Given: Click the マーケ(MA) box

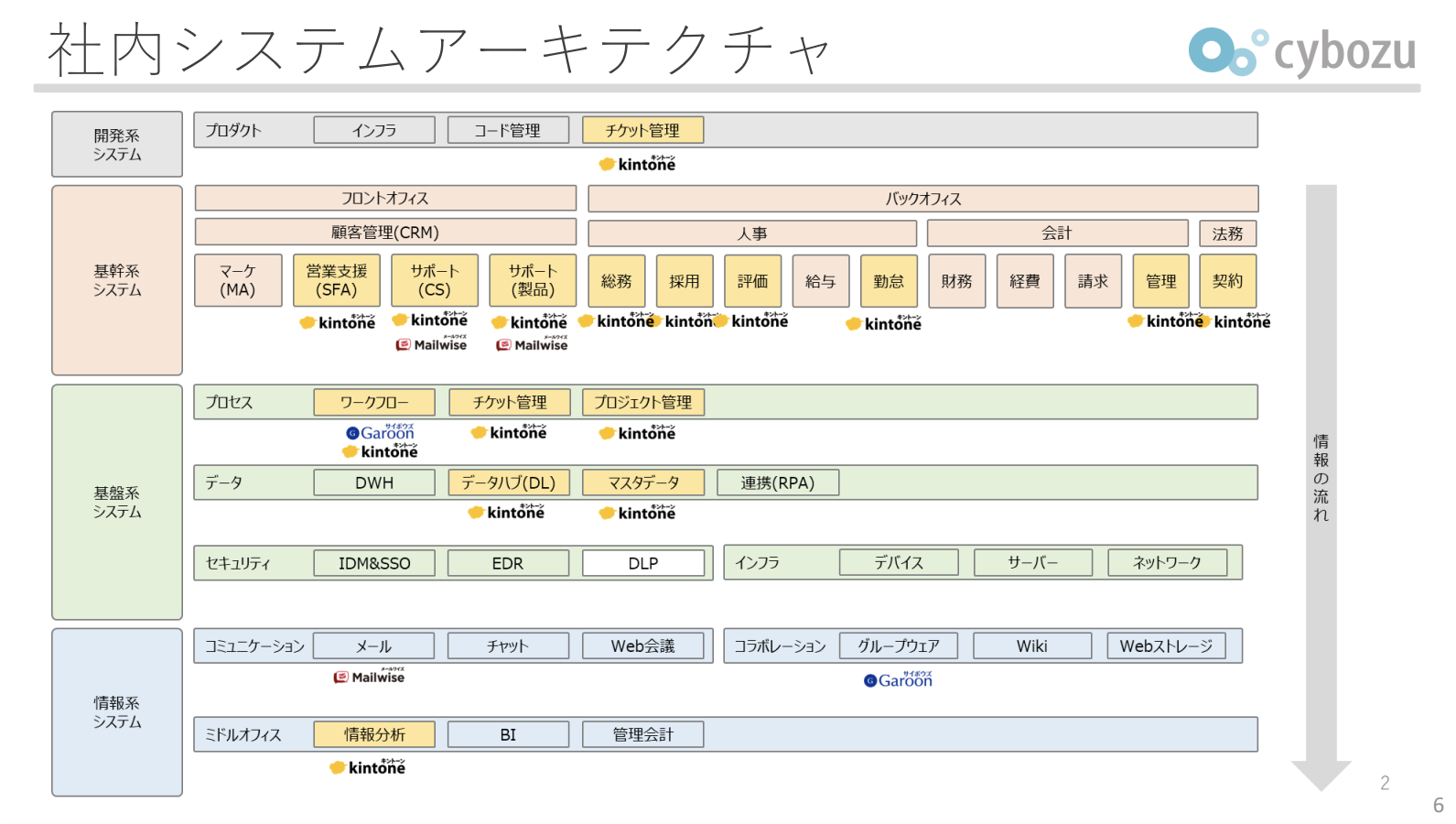Looking at the screenshot, I should (238, 280).
